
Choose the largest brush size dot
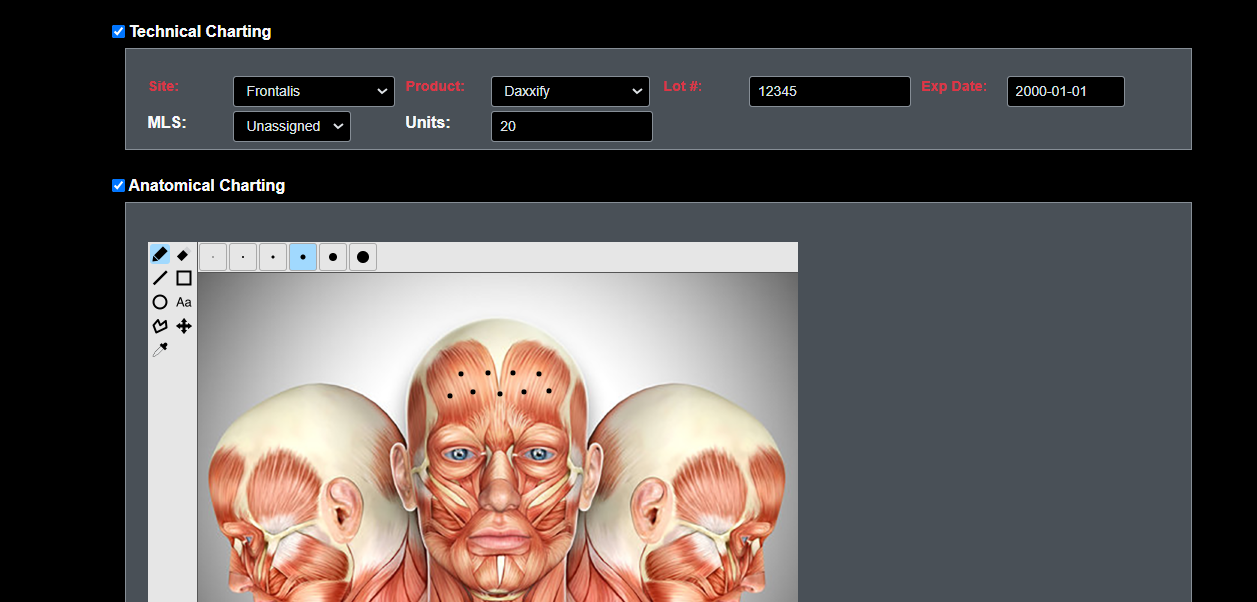(x=363, y=257)
